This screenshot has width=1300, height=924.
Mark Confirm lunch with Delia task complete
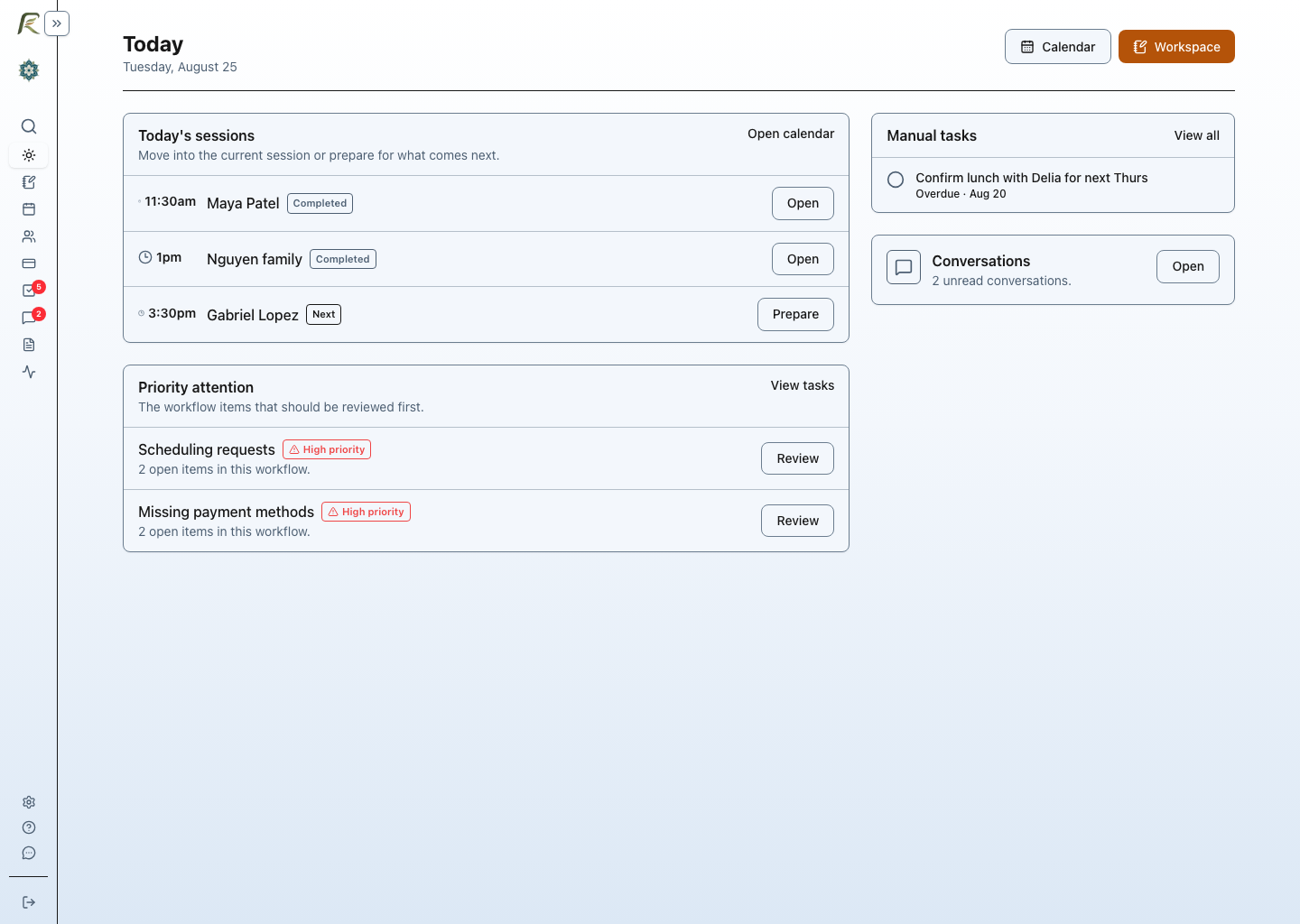[896, 180]
